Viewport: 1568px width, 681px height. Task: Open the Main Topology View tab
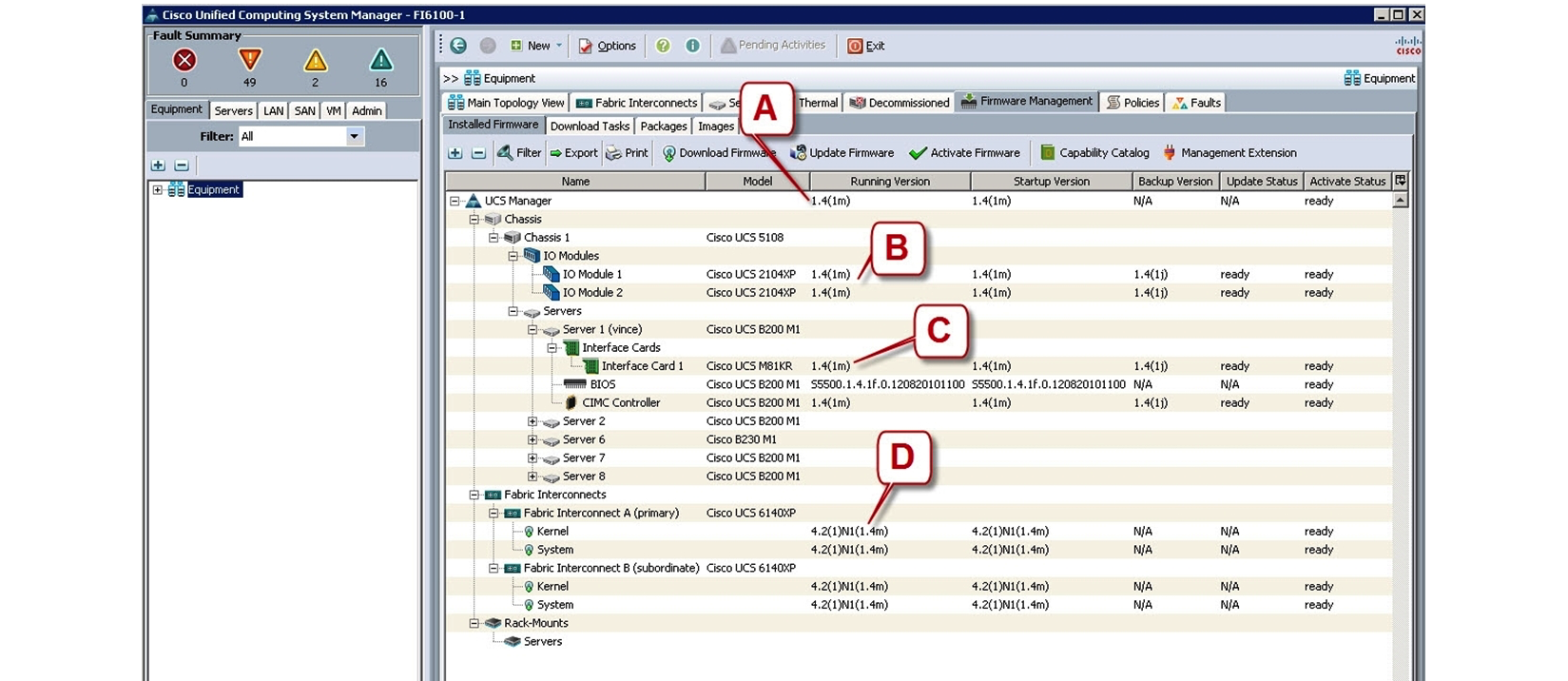[506, 103]
